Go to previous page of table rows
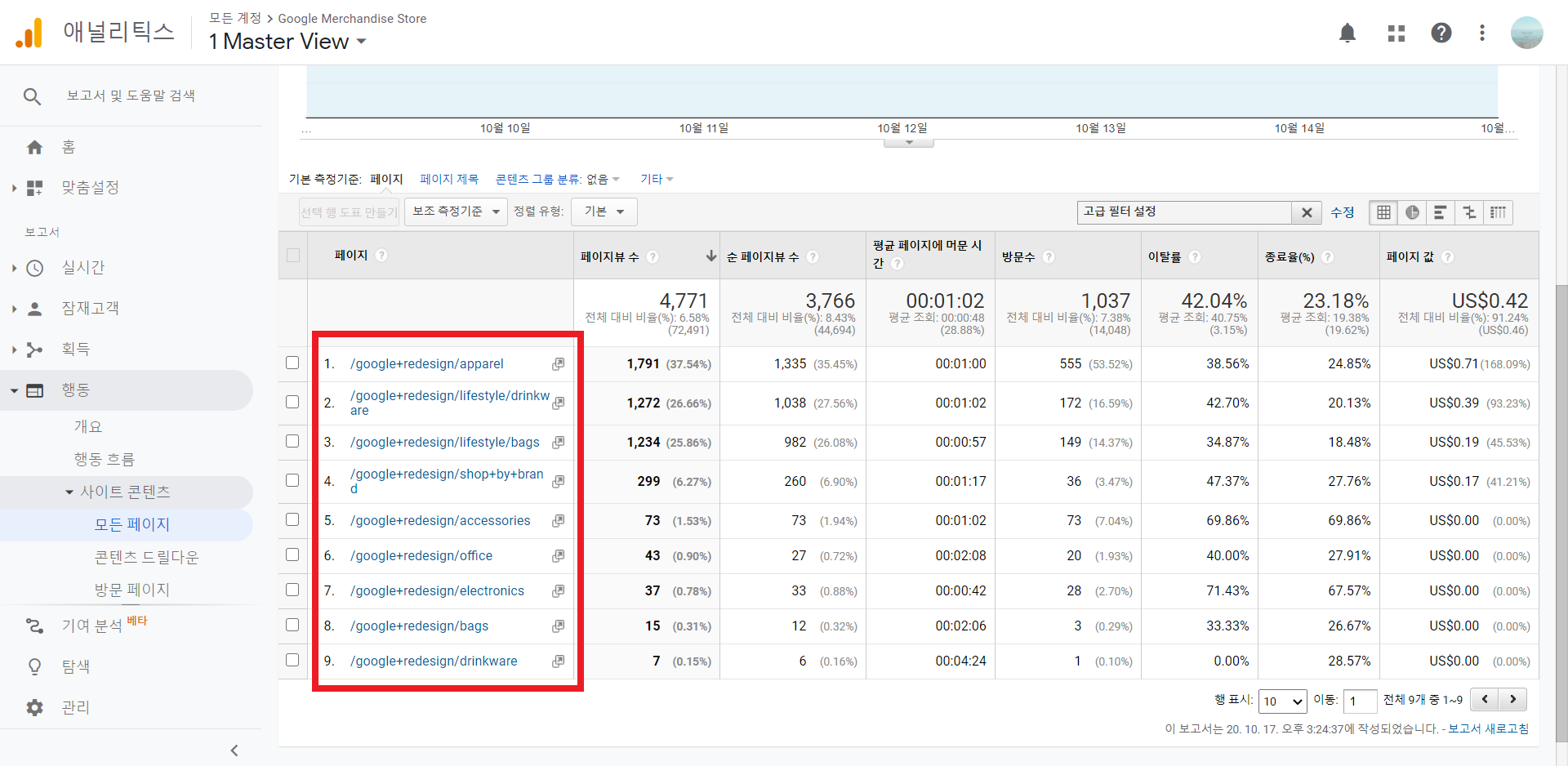 1485,699
